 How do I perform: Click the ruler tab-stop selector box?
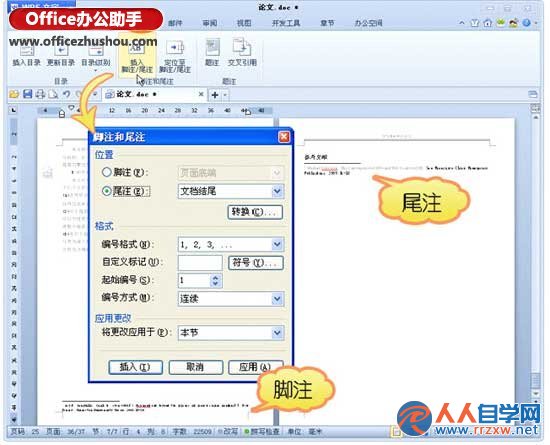tap(13, 110)
